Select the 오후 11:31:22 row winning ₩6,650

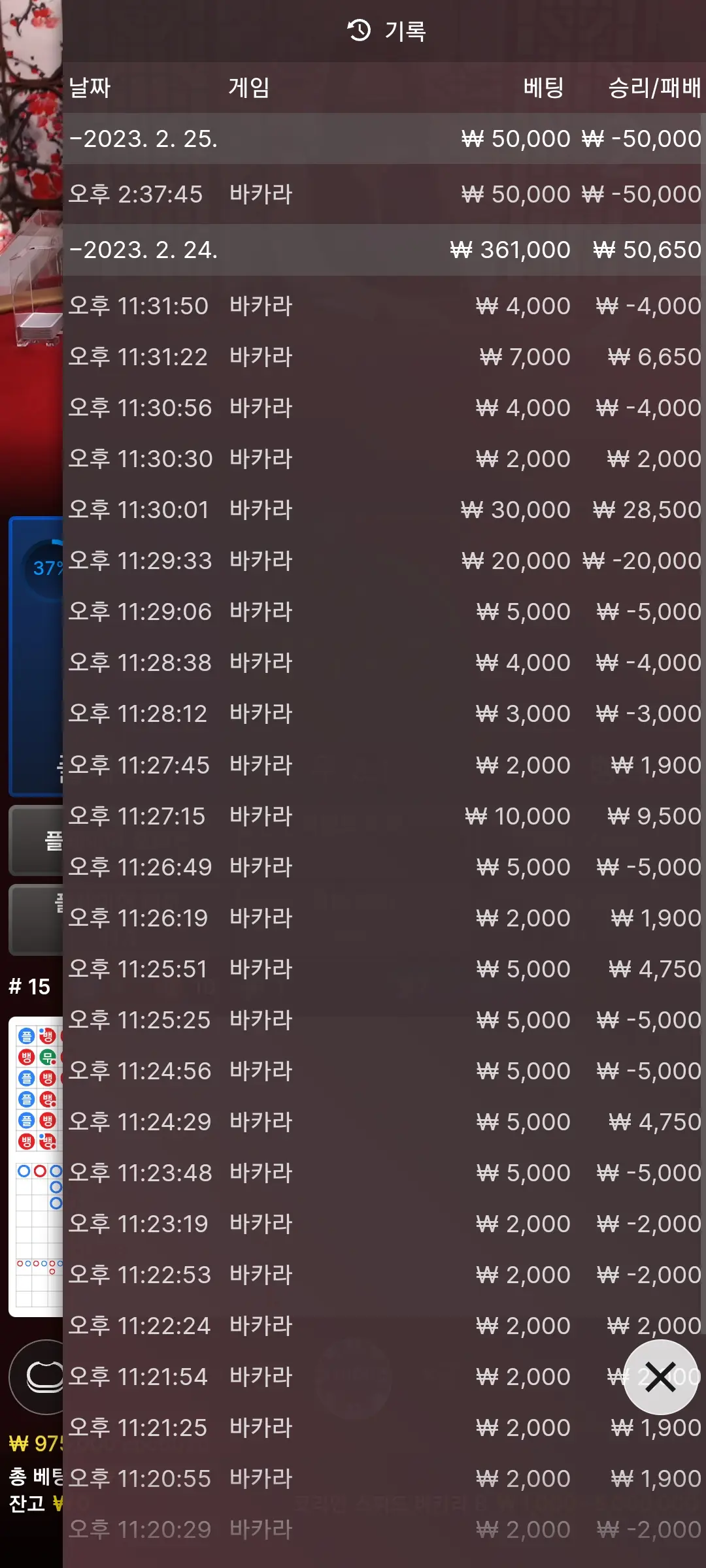[x=384, y=357]
